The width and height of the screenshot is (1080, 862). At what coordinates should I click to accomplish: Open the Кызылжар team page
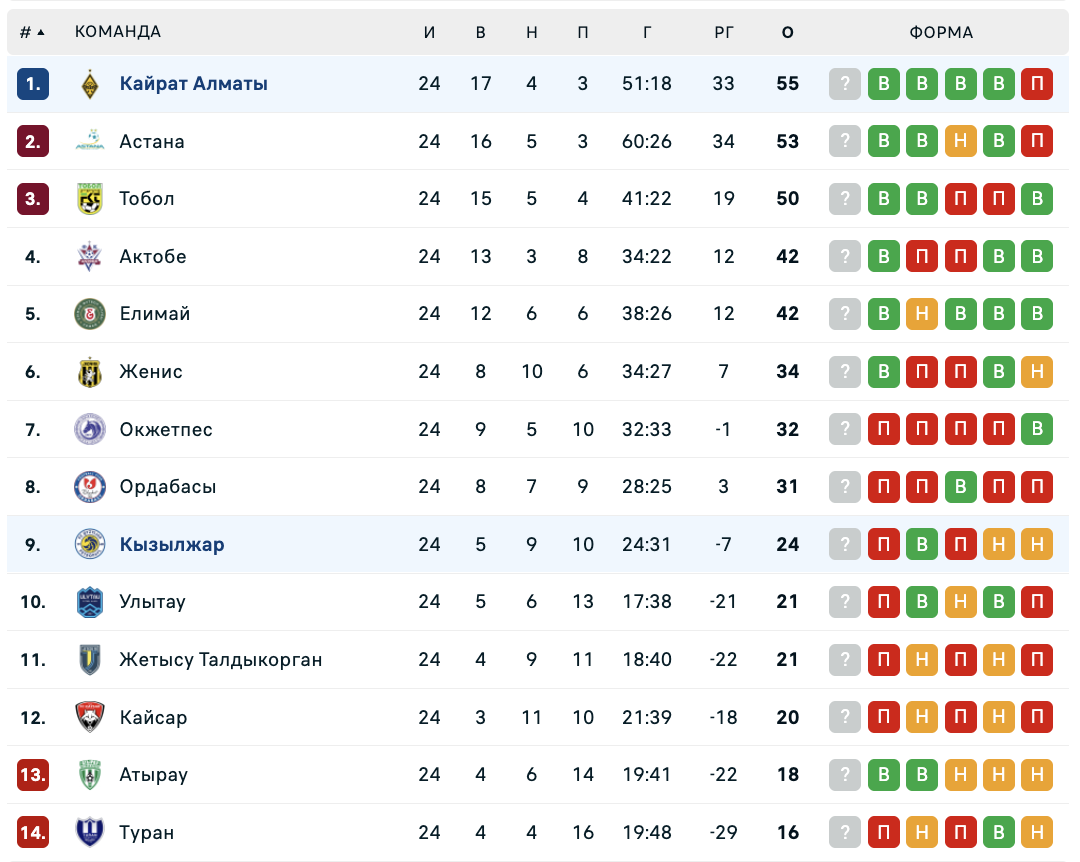(172, 545)
